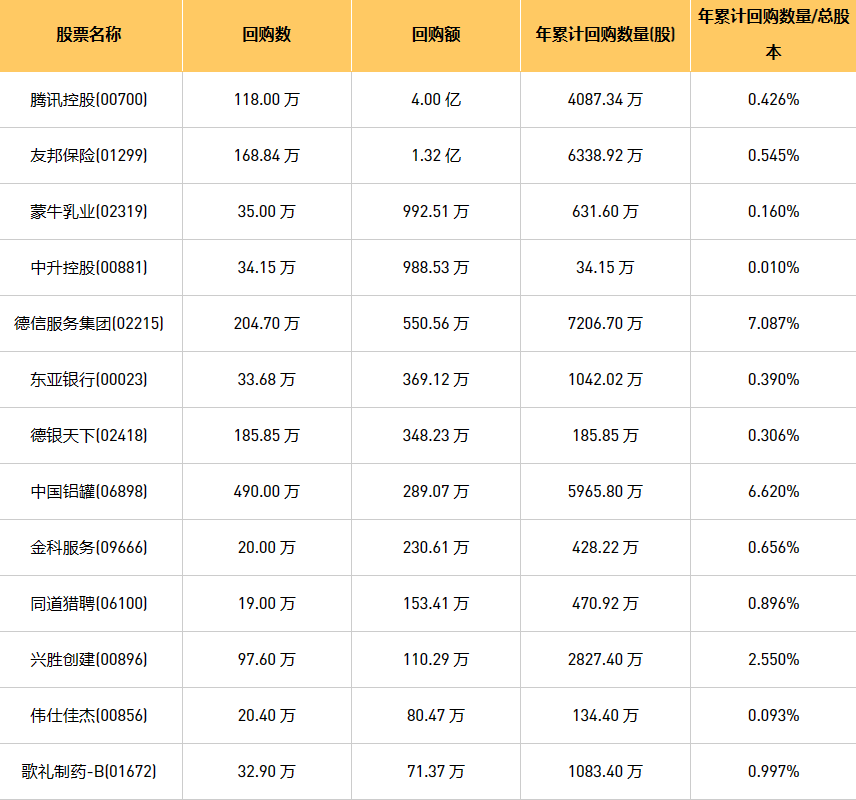This screenshot has height=800, width=856.
Task: Click the 230.61 万 buyback amount cell
Action: pos(436,547)
